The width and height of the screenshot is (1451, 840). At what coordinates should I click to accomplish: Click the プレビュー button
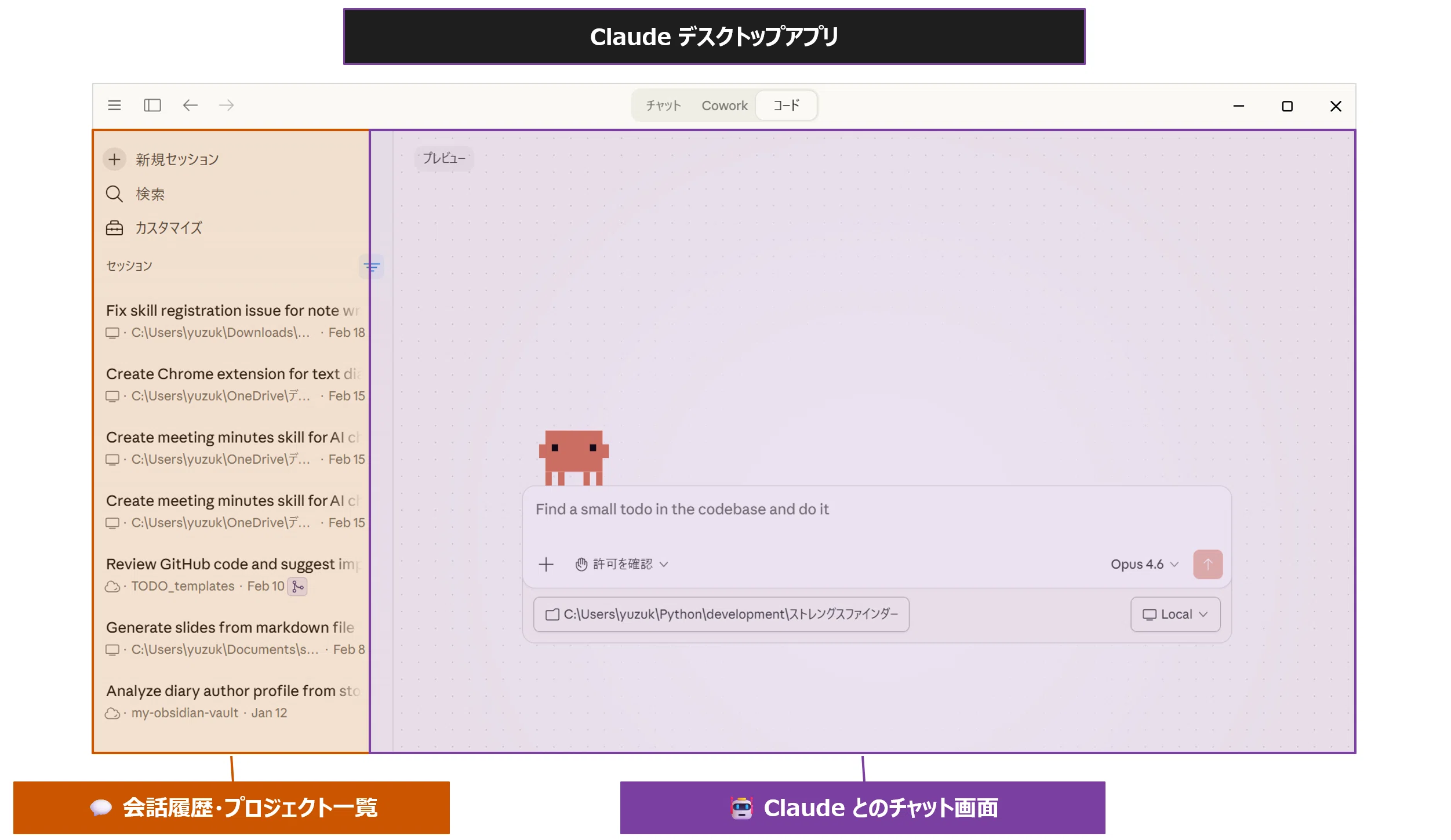click(x=444, y=158)
